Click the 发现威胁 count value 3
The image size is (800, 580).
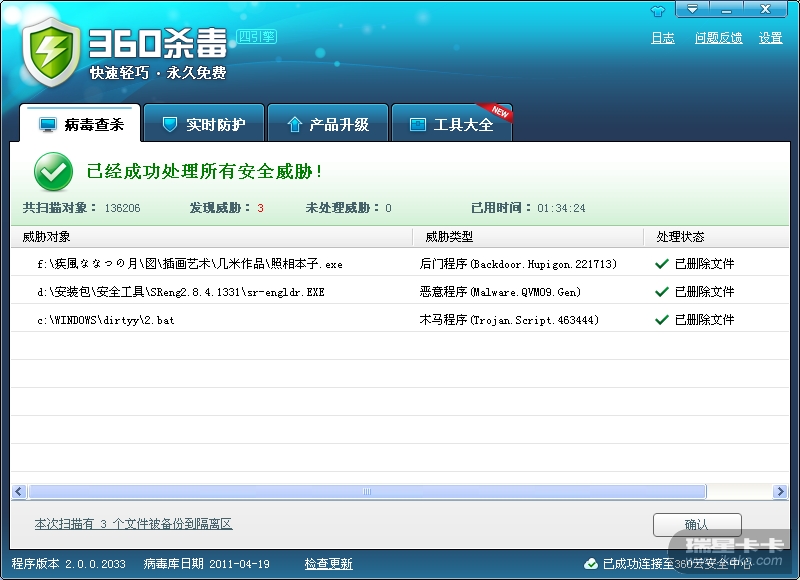(260, 208)
